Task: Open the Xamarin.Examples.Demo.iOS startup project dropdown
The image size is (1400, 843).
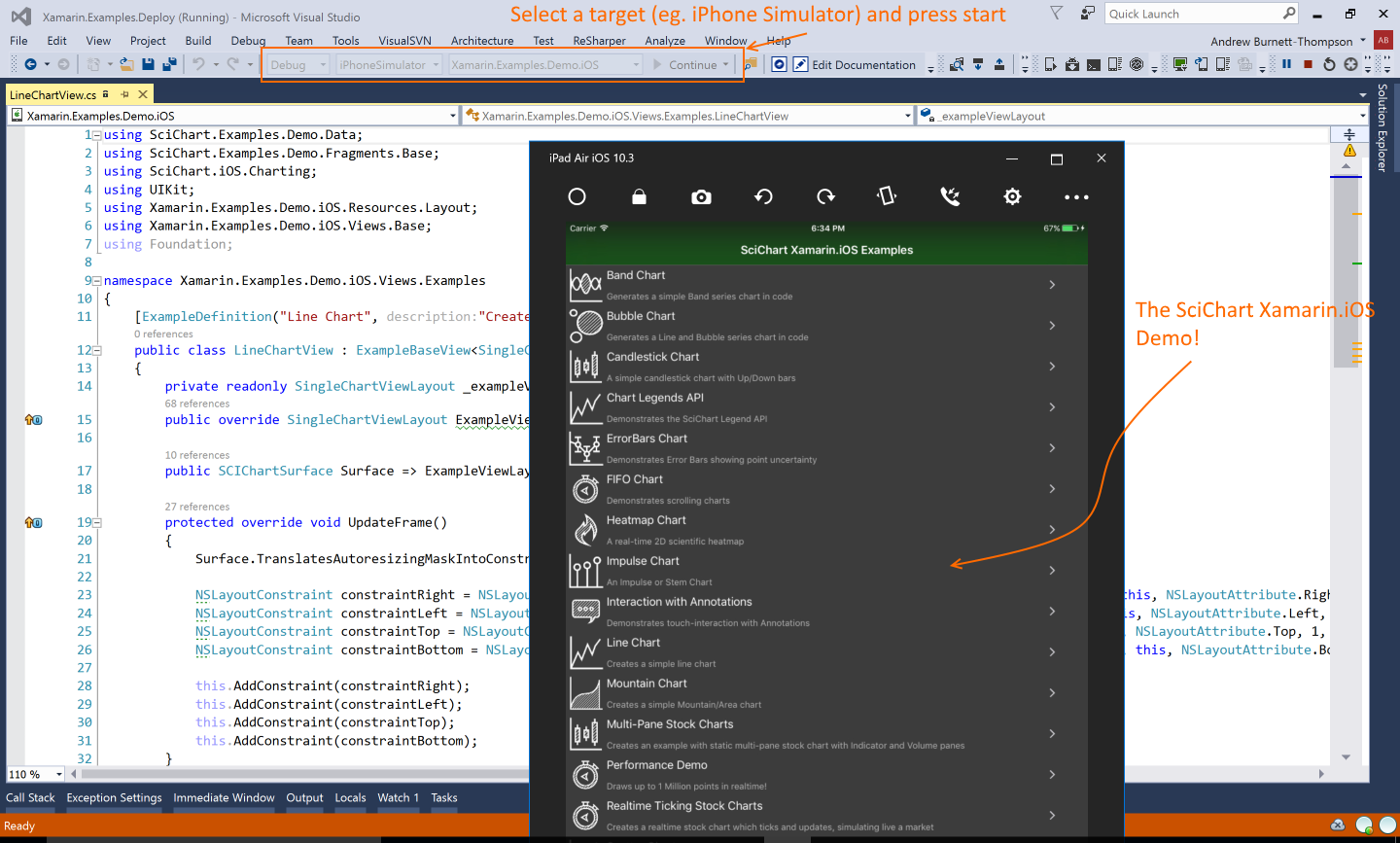Action: pyautogui.click(x=545, y=64)
